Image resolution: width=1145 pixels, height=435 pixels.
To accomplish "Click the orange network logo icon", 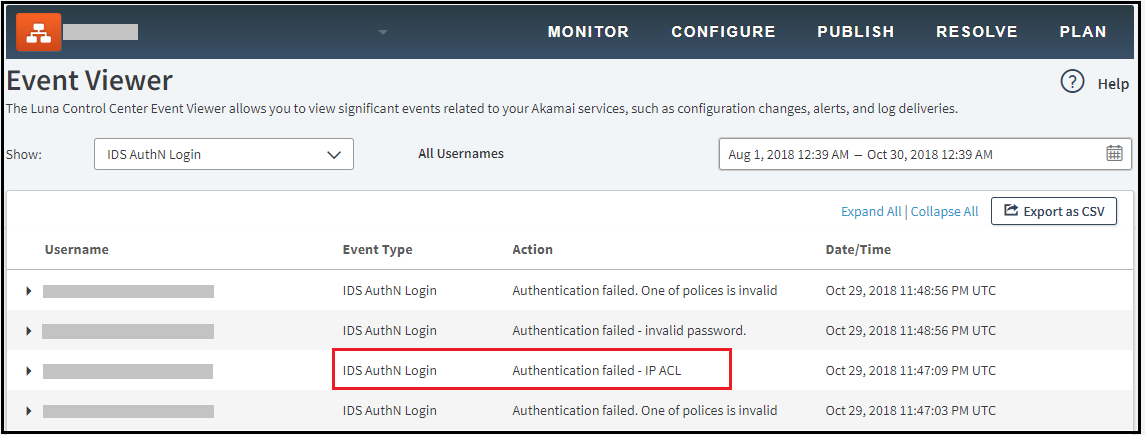I will [39, 32].
